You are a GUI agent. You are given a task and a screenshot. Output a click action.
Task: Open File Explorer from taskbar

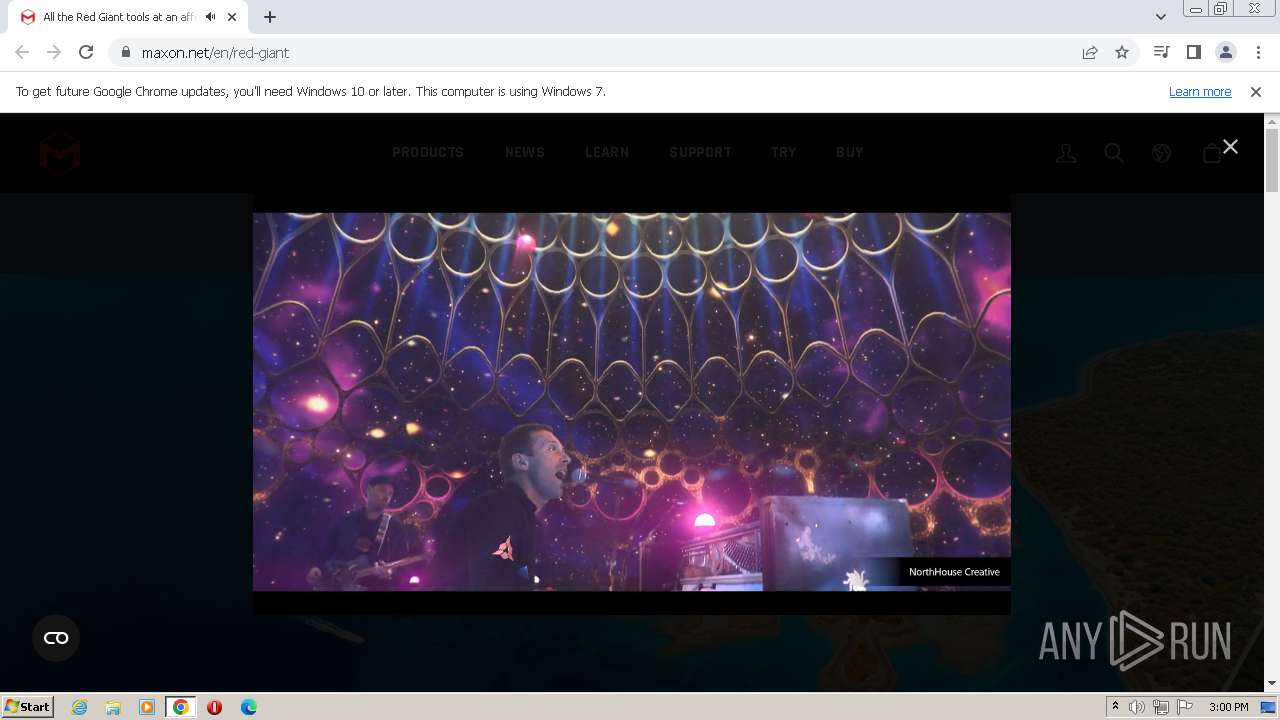tap(113, 707)
